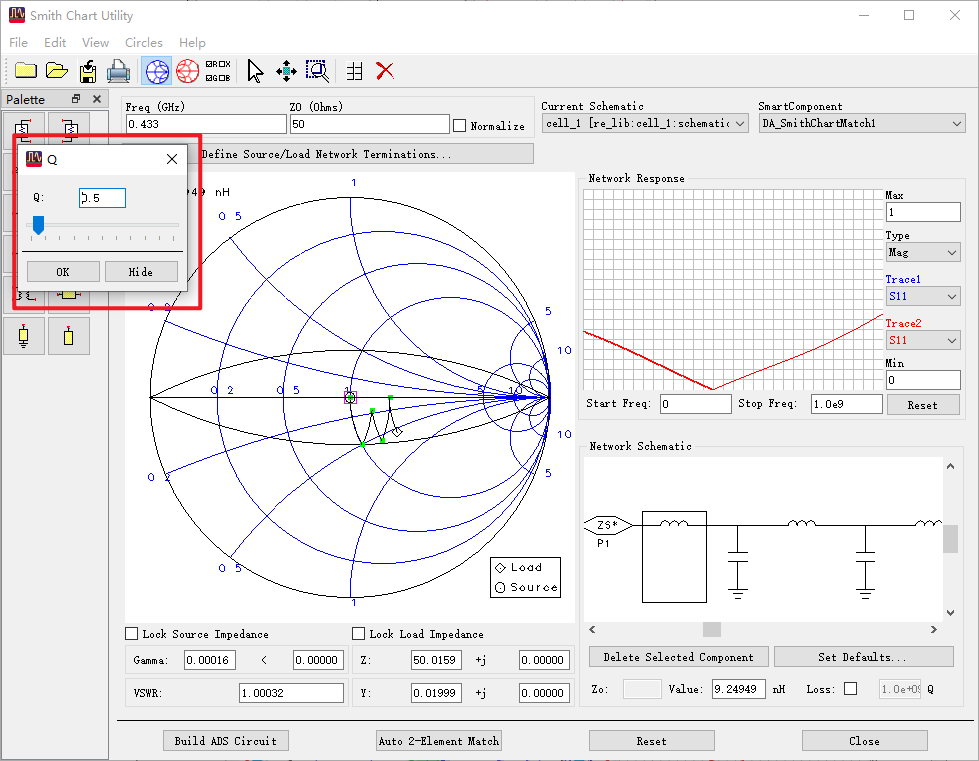Close the Palette panel

click(97, 99)
